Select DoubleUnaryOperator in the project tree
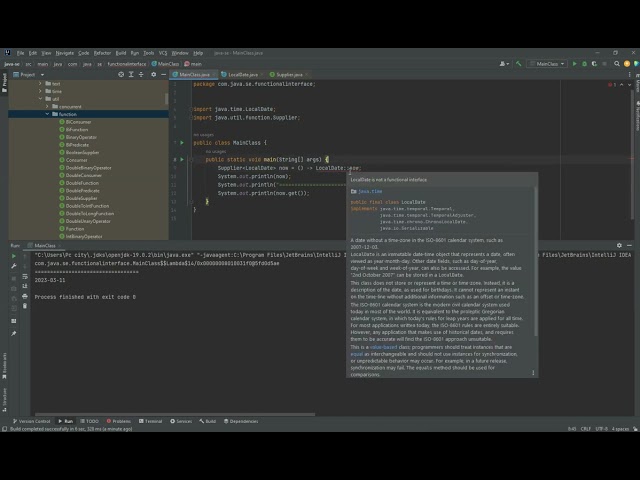 point(88,221)
